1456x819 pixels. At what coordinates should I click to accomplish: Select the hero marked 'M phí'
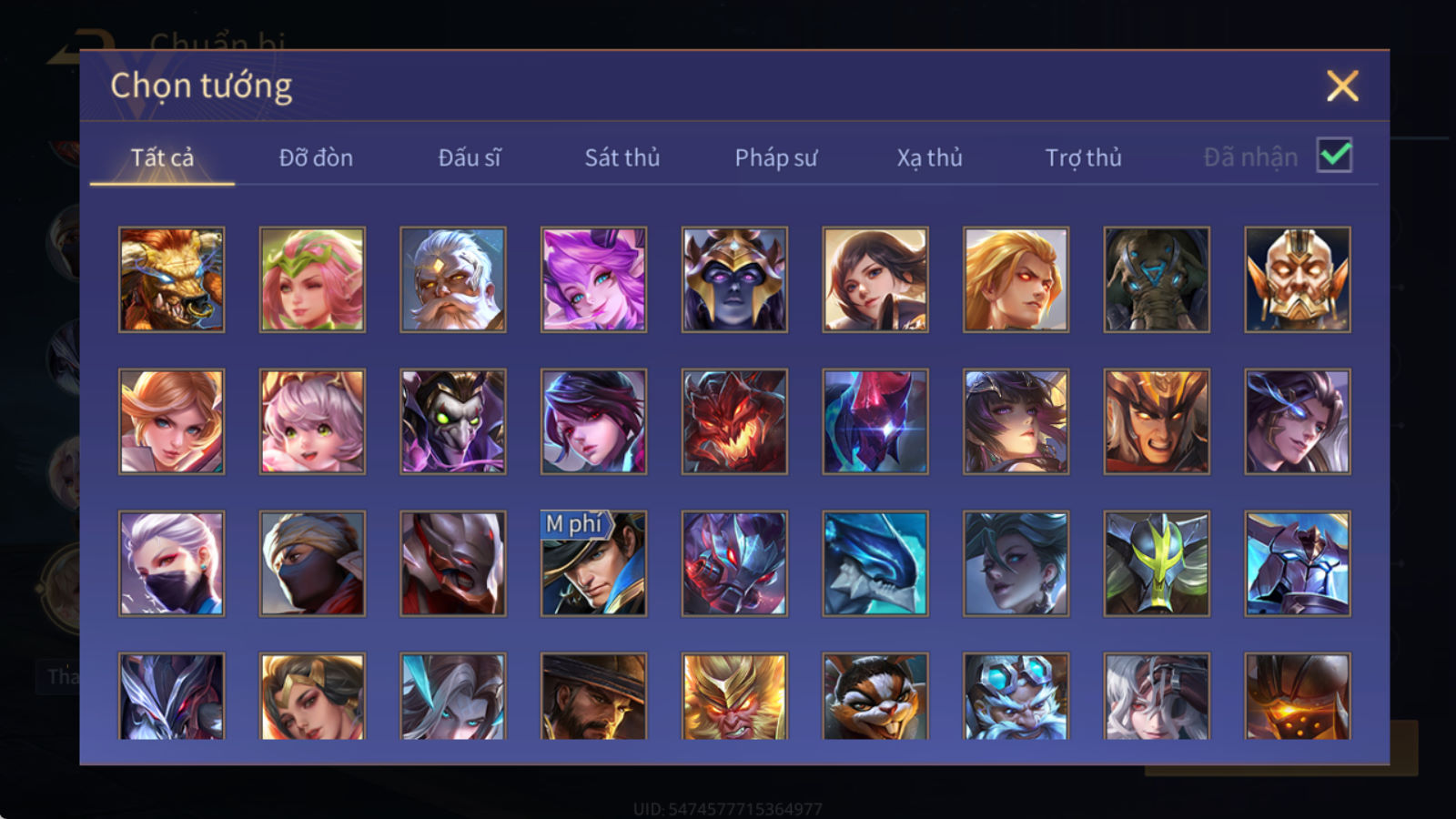point(593,563)
